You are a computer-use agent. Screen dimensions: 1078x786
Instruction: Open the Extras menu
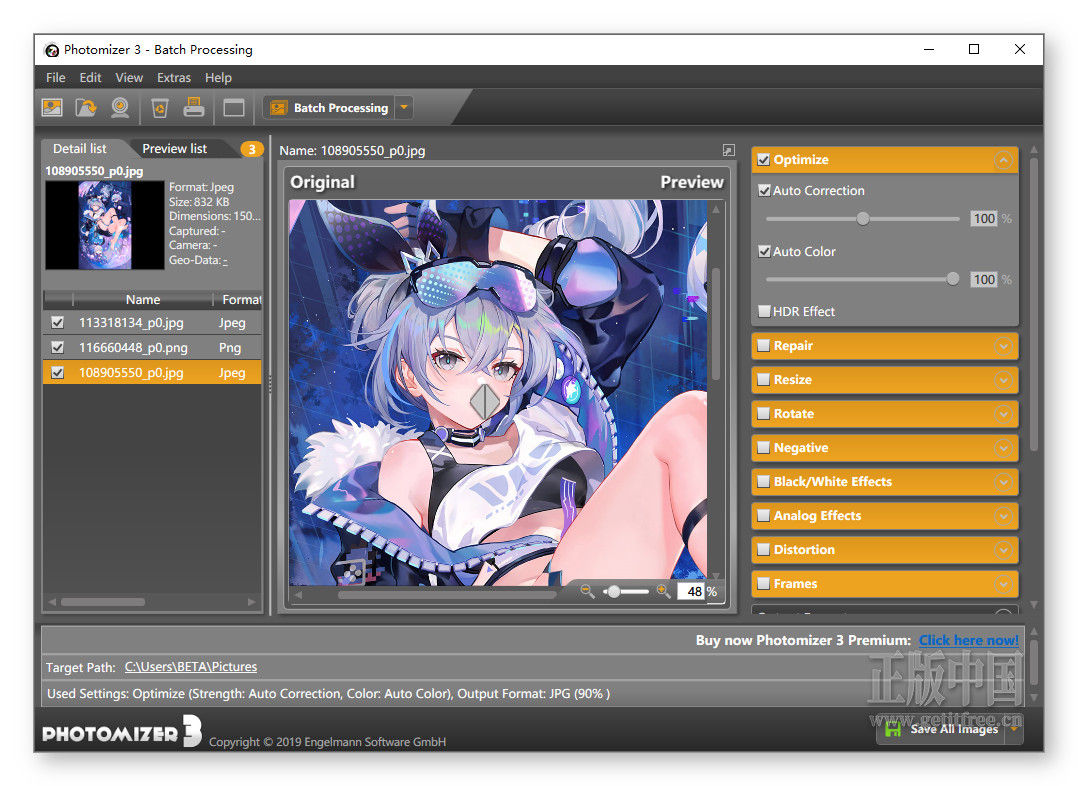[x=174, y=78]
